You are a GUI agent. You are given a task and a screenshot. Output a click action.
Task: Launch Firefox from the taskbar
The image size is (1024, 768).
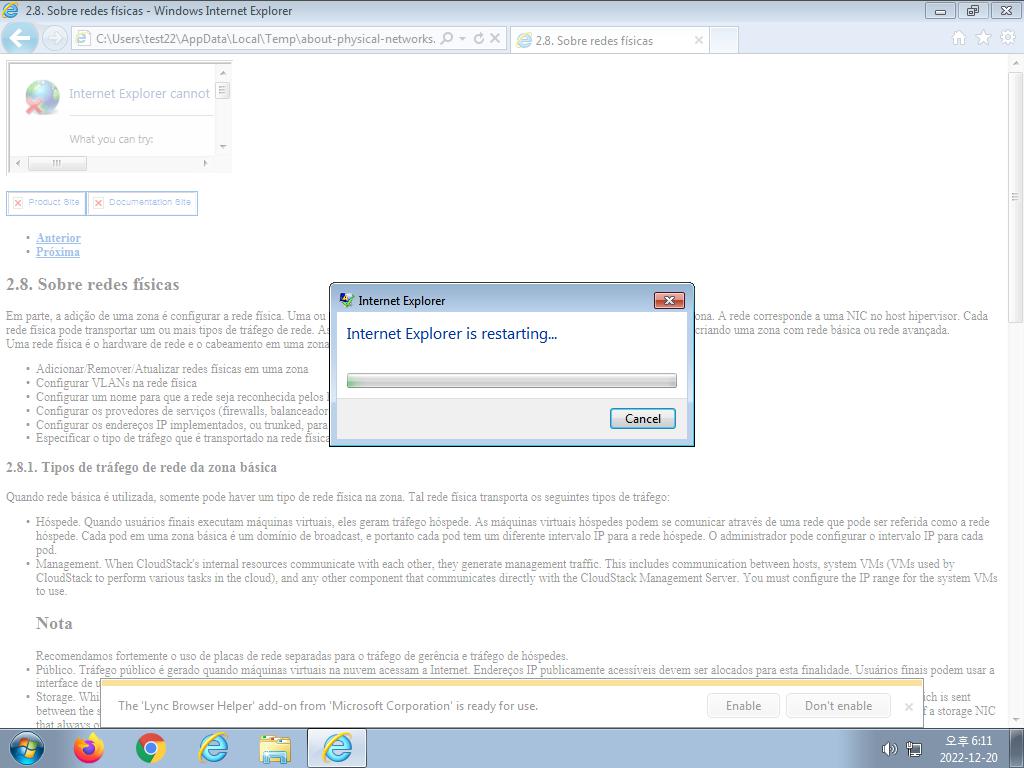click(x=89, y=748)
